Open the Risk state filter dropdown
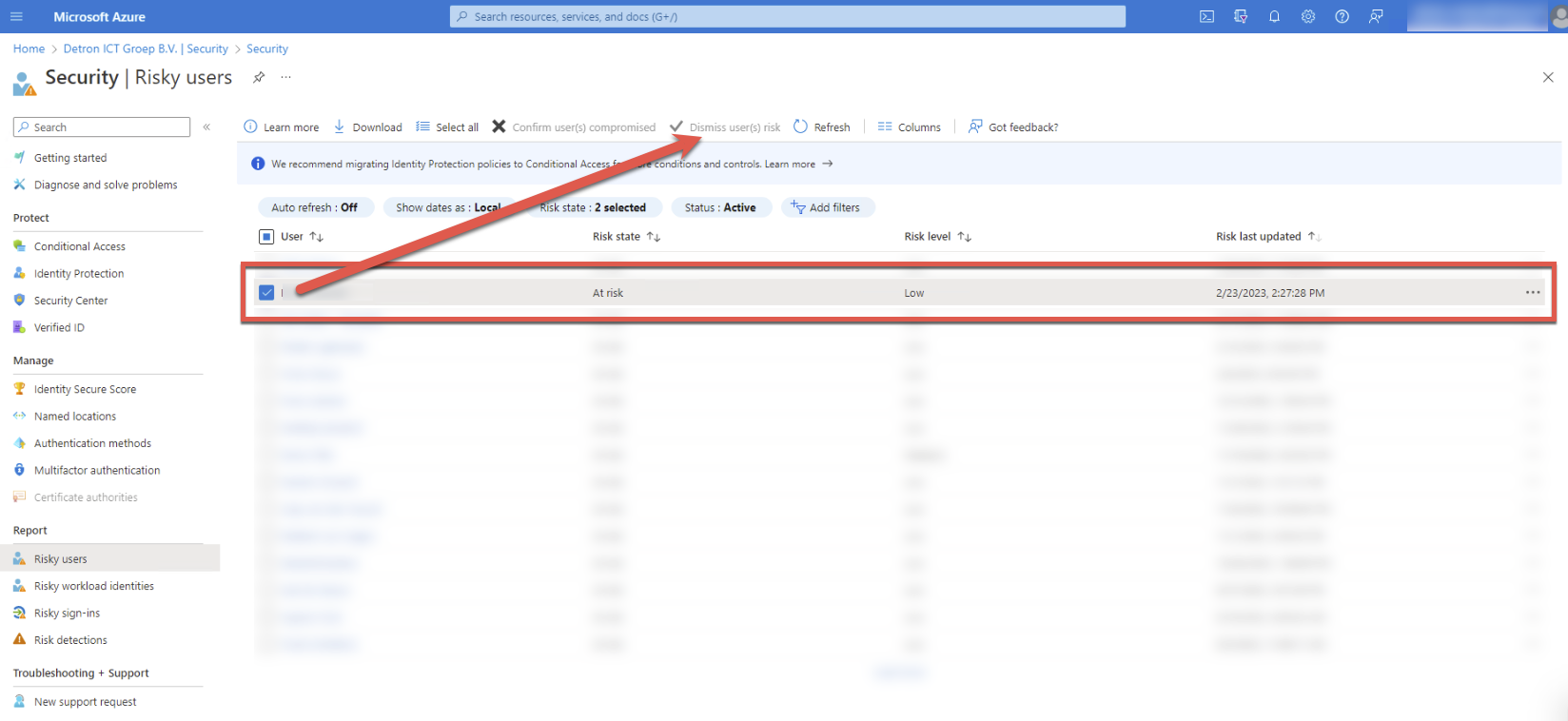 [592, 207]
